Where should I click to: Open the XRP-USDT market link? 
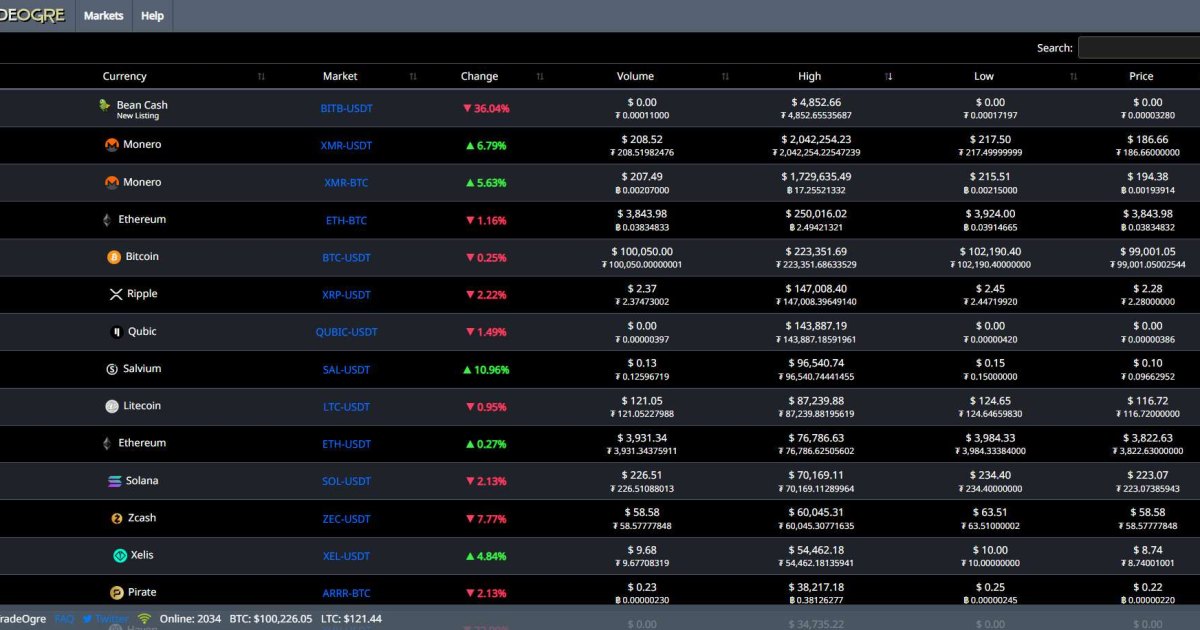(346, 295)
